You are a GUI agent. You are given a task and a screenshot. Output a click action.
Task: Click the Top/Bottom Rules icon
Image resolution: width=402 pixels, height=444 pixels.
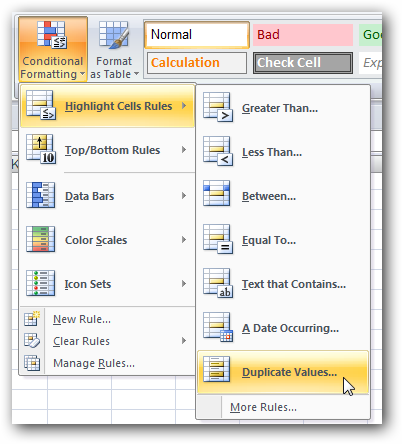(x=41, y=150)
